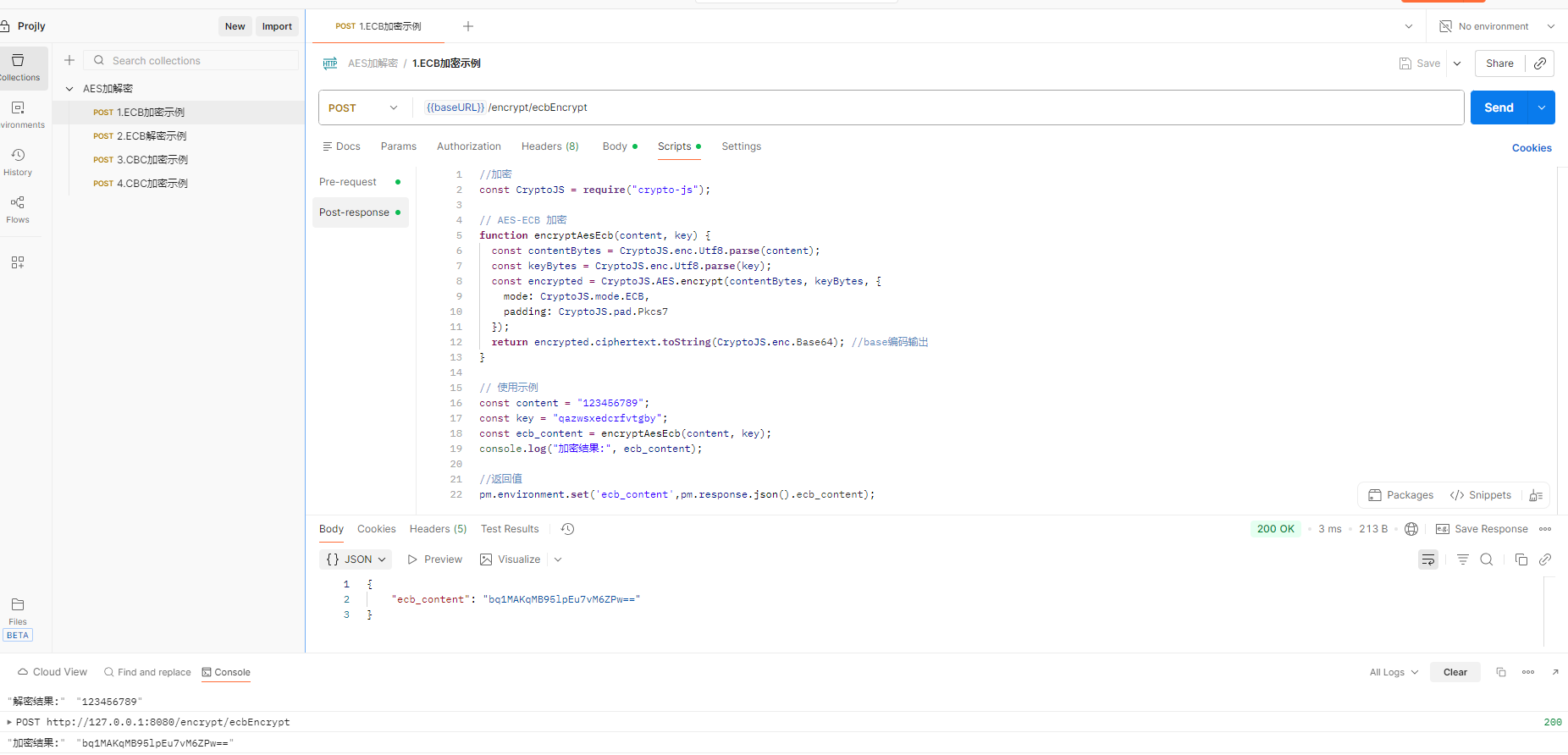This screenshot has height=755, width=1568.
Task: Click the response link icon
Action: pyautogui.click(x=1545, y=559)
